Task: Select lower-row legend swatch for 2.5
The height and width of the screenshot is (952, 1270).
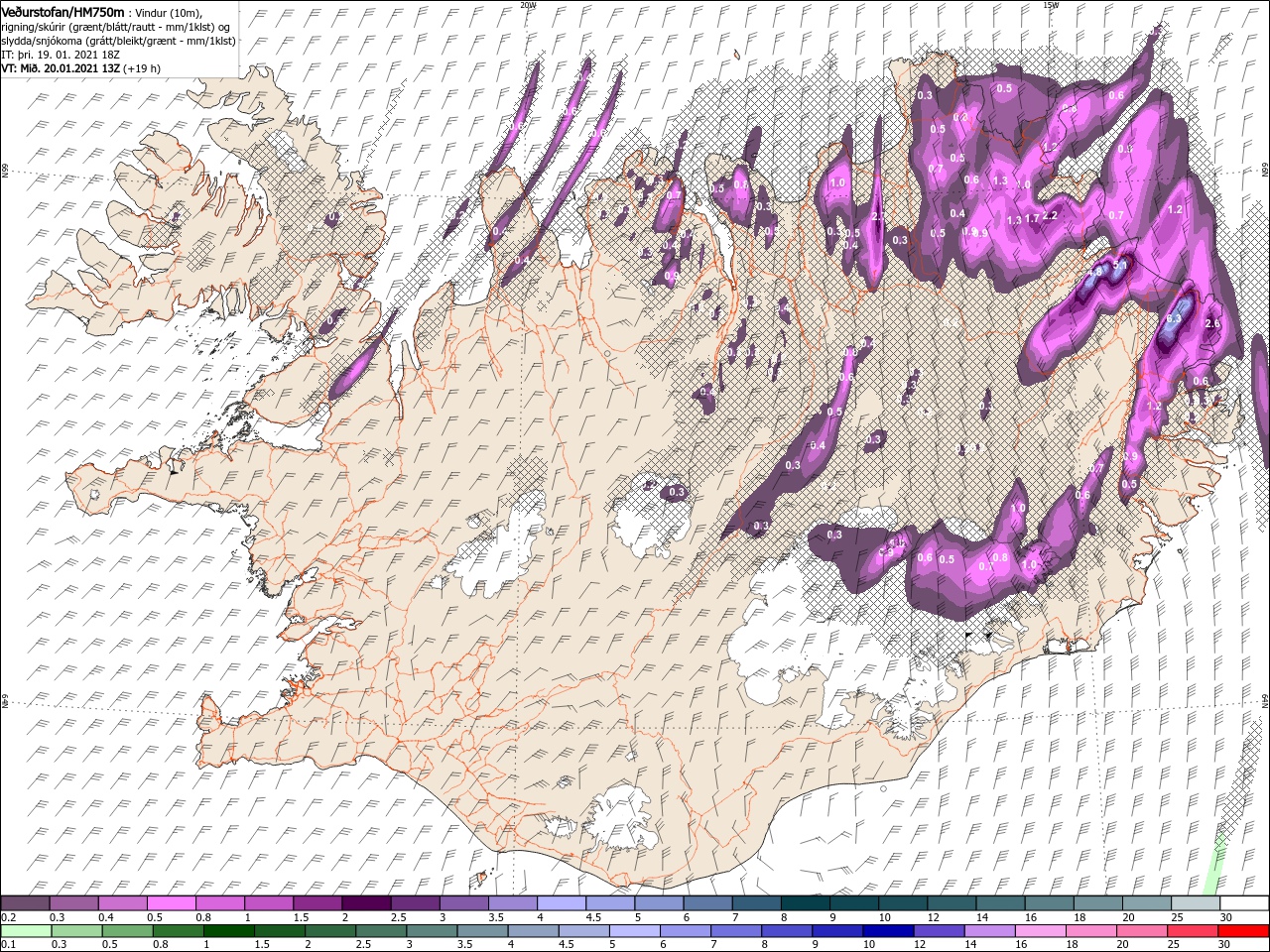Action: coord(381,930)
